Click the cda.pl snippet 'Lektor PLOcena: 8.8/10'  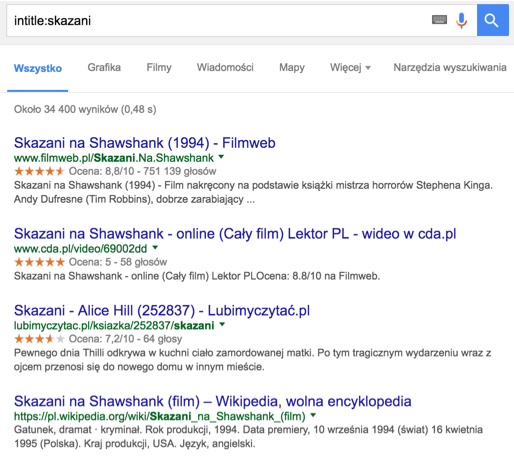point(197,276)
